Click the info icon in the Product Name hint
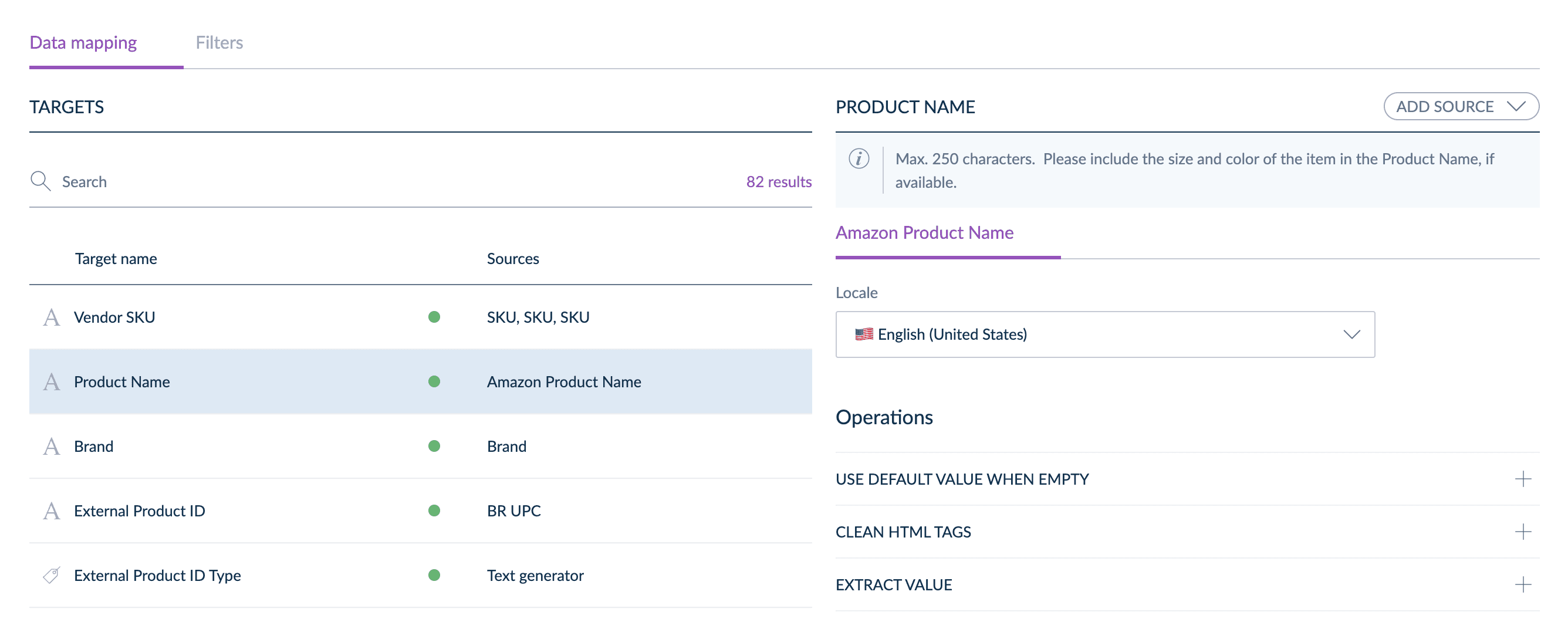The height and width of the screenshot is (622, 1568). click(859, 159)
